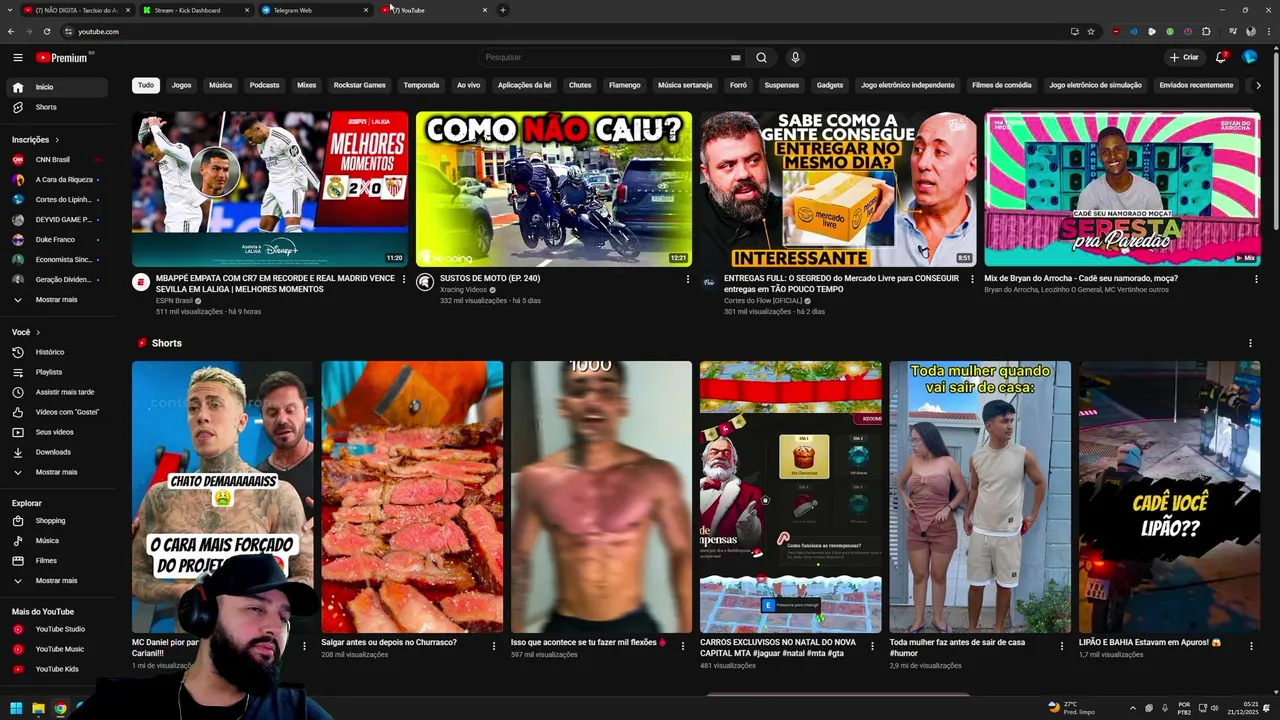Play the Mercado Livre INTERESSANTE thumbnail
This screenshot has width=1280, height=720.
click(838, 189)
